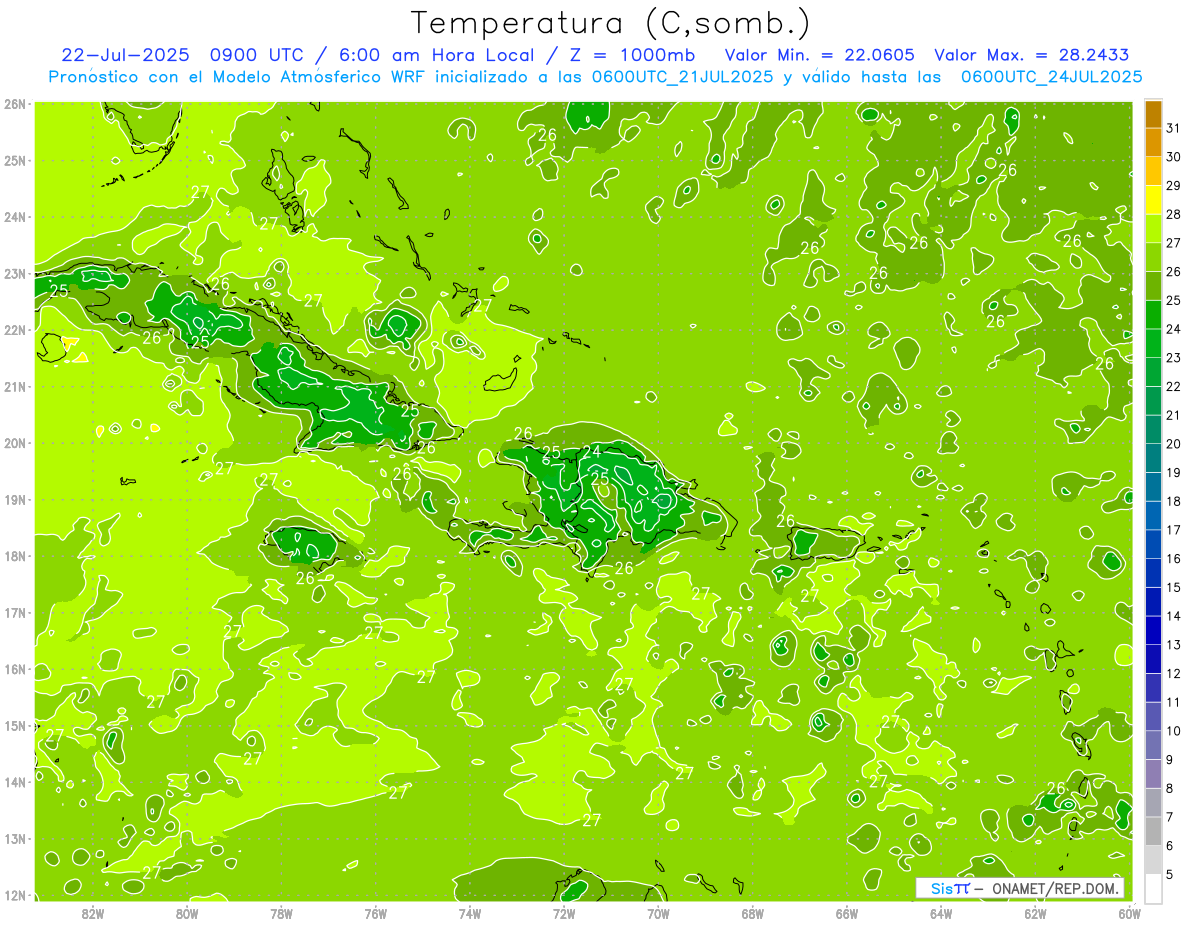Screen dimensions: 1200x927
Task: Click the 'SisPI - ONAMET/REP.DOM.' credit box
Action: [x=1019, y=888]
